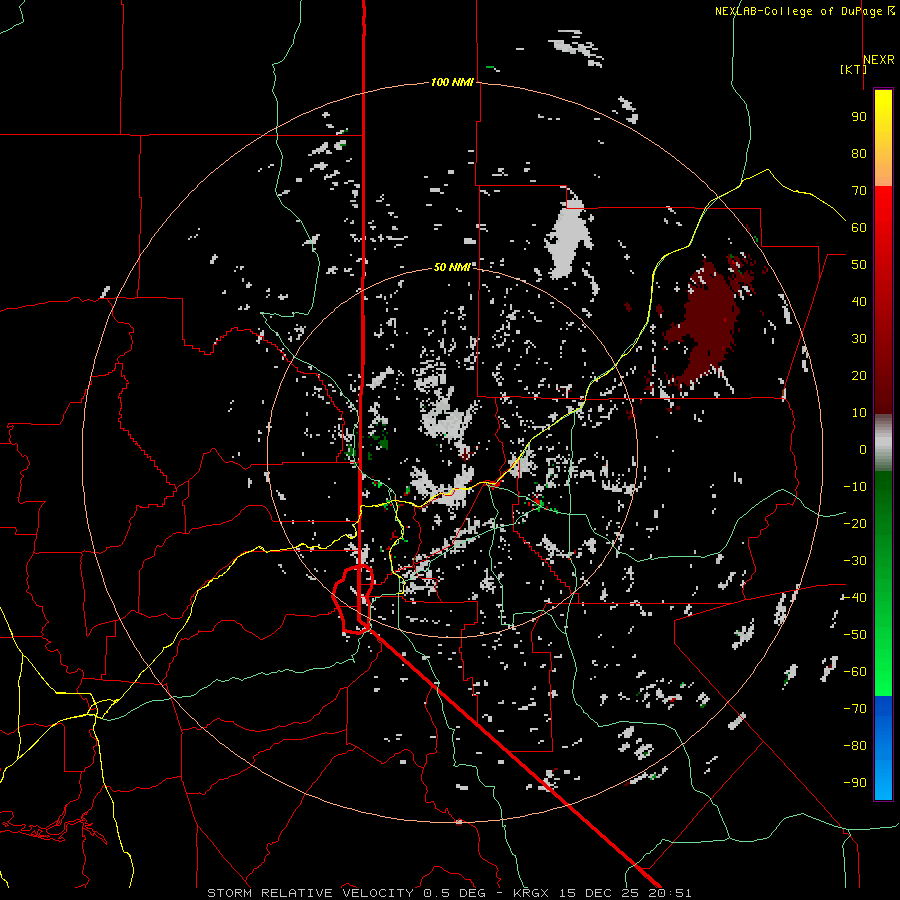Viewport: 900px width, 900px height.
Task: Click the -90 value on velocity scale
Action: coord(855,782)
